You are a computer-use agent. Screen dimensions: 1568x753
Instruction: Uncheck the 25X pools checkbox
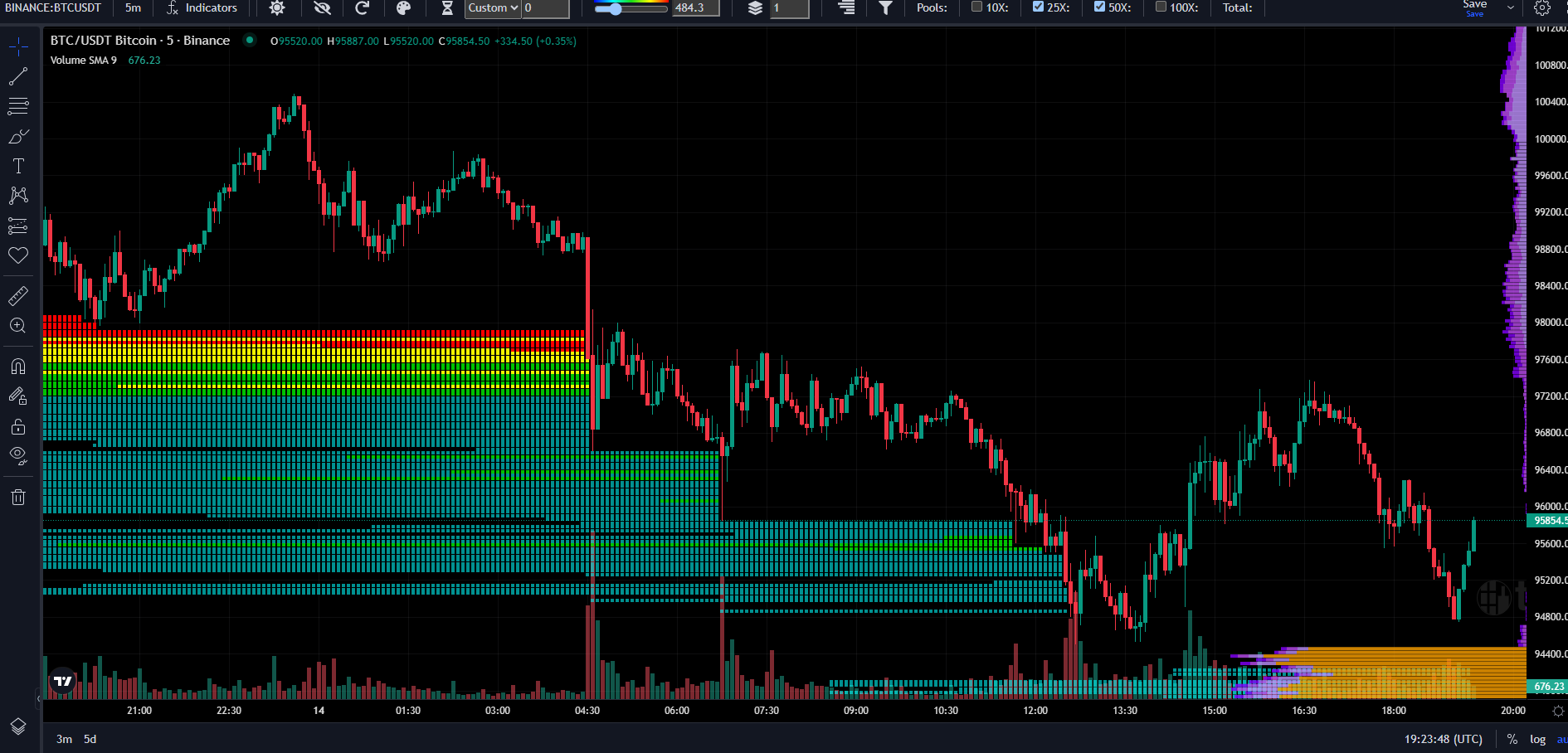point(1038,7)
